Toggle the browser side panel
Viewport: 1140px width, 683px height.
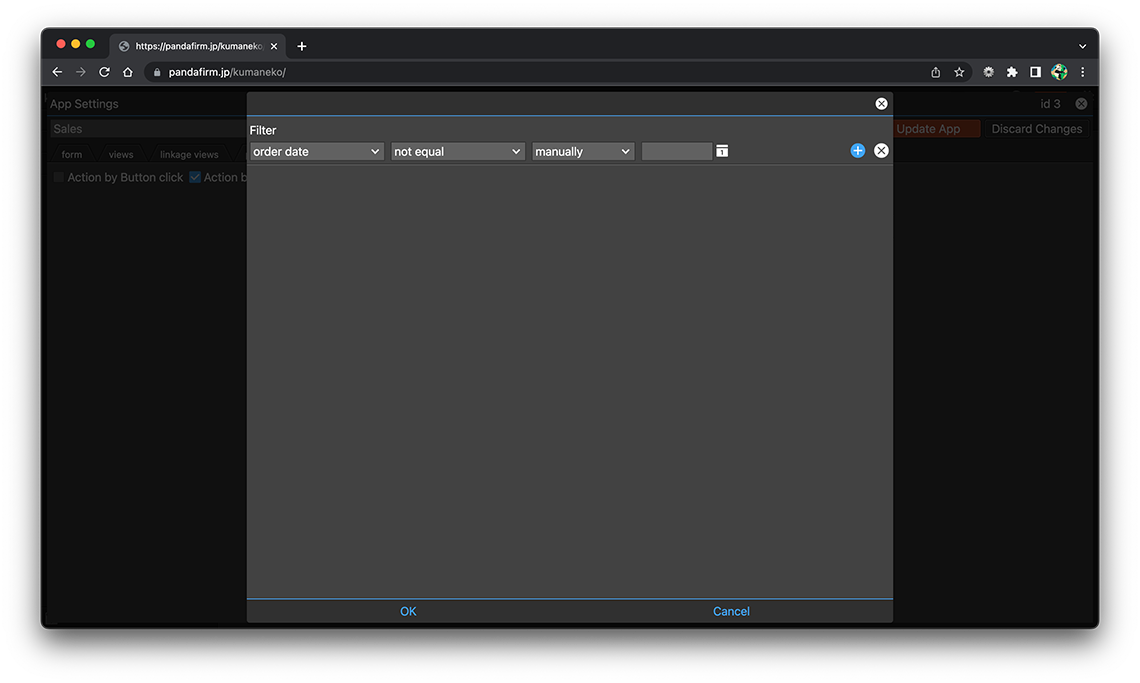pyautogui.click(x=1035, y=72)
